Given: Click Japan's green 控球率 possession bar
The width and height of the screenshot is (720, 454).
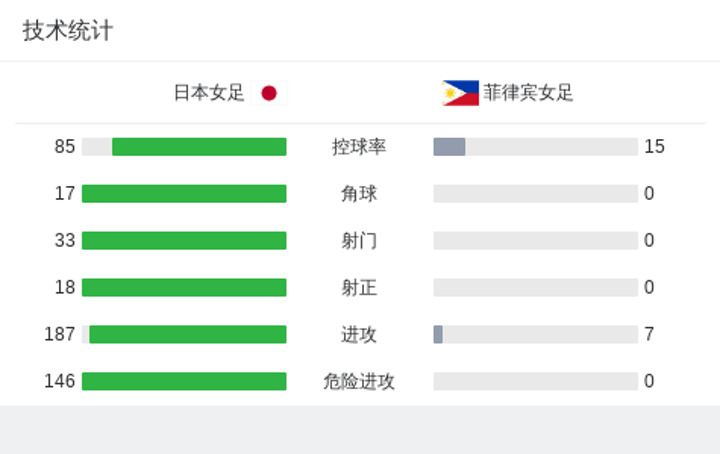Looking at the screenshot, I should tap(199, 147).
